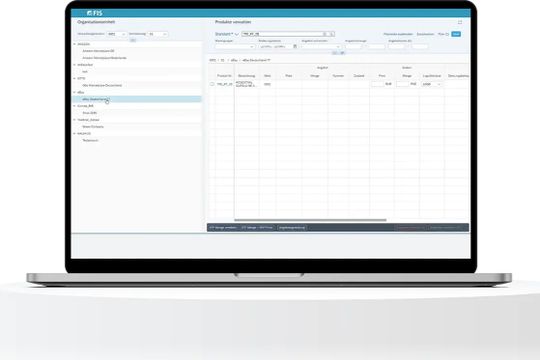This screenshot has height=360, width=540.
Task: Click the price input in the first product row
Action: coord(378,84)
